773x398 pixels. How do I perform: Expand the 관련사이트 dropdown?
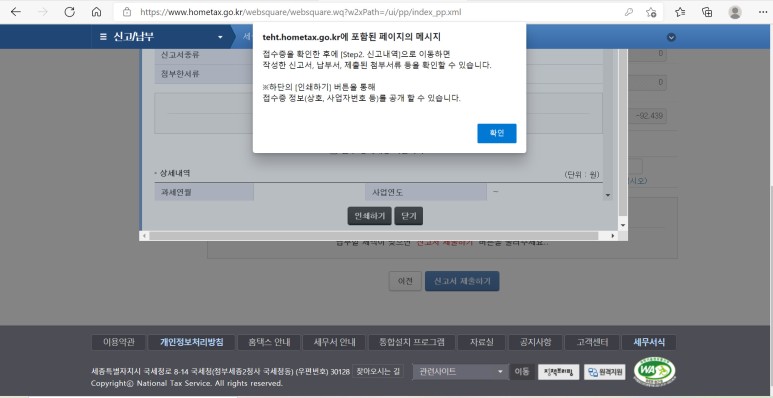460,372
